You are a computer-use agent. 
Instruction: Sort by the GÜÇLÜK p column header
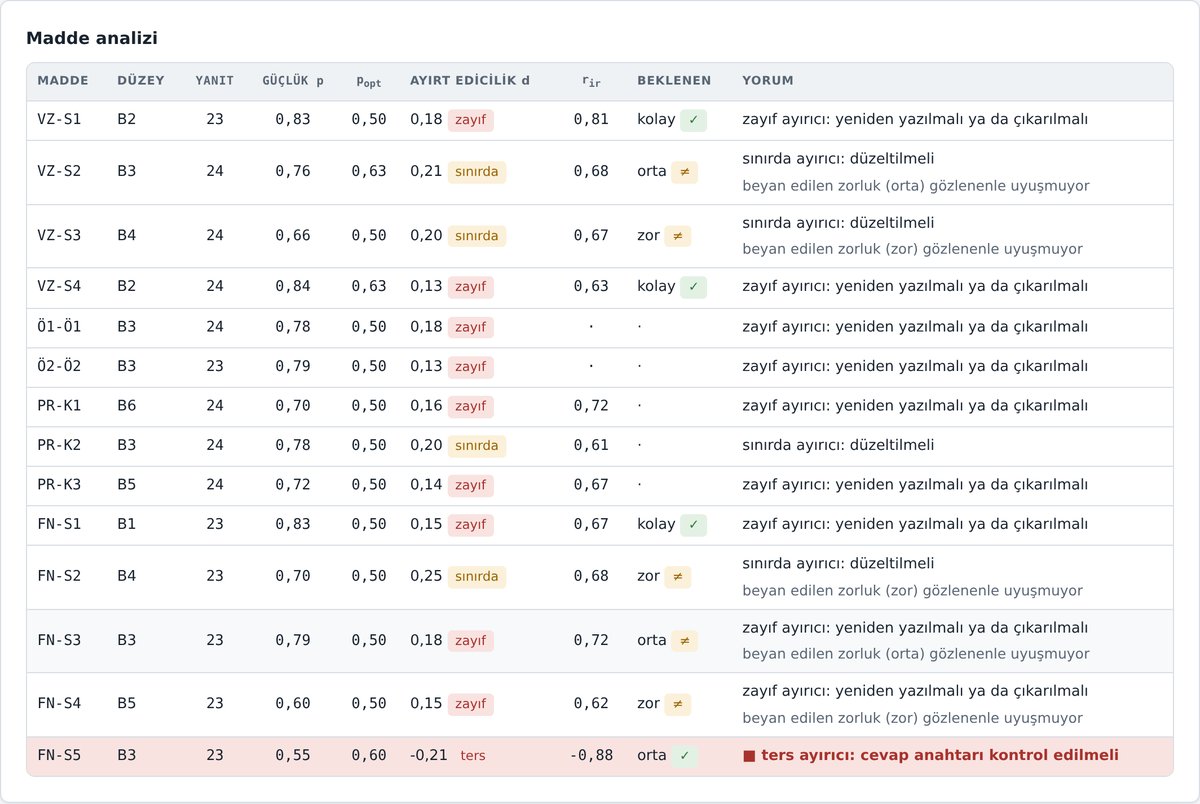pyautogui.click(x=293, y=81)
